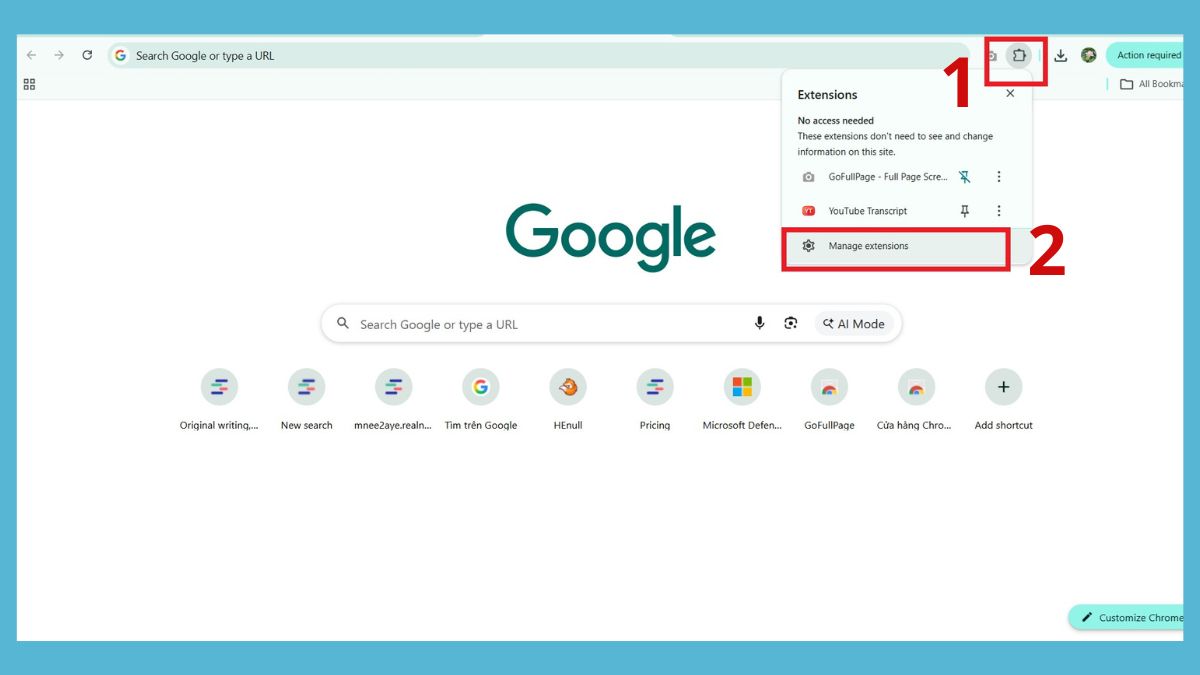Open the apps grid in the bookmarks bar
1200x675 pixels.
(x=29, y=84)
